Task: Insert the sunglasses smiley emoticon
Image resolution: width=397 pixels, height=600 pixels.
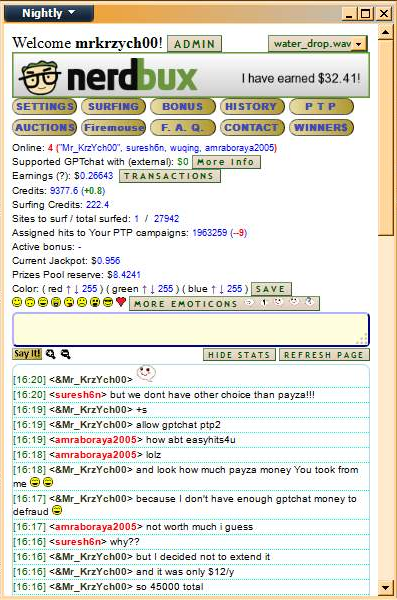Action: coord(108,302)
